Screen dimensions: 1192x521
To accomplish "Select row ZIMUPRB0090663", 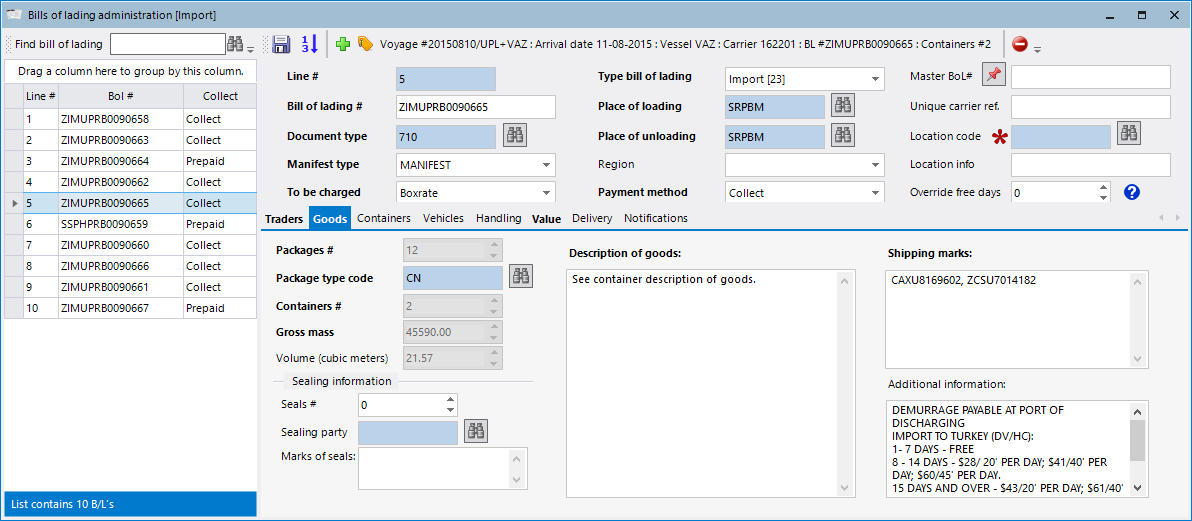I will (130, 140).
